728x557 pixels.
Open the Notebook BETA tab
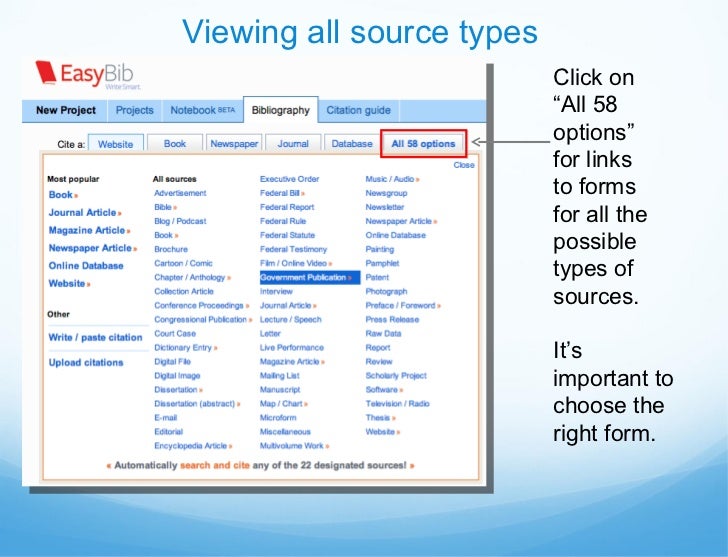[202, 110]
